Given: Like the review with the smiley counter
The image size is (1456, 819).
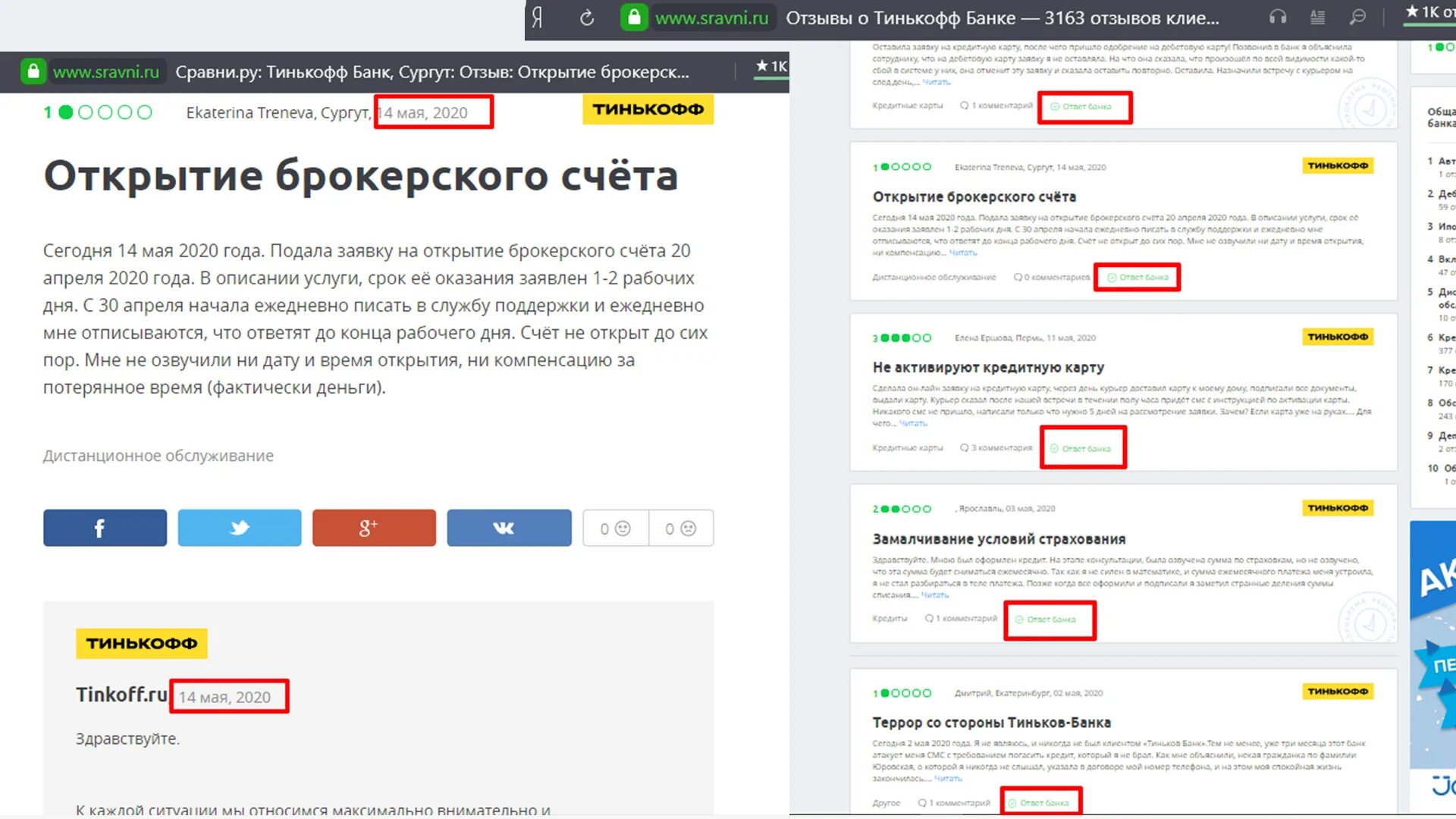Looking at the screenshot, I should [x=616, y=528].
